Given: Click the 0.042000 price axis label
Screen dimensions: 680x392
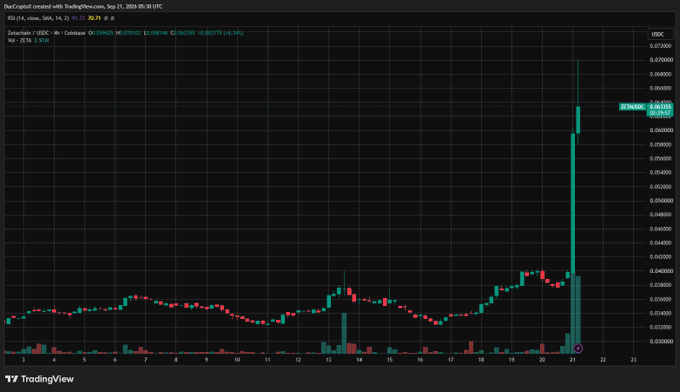Looking at the screenshot, I should coord(660,257).
